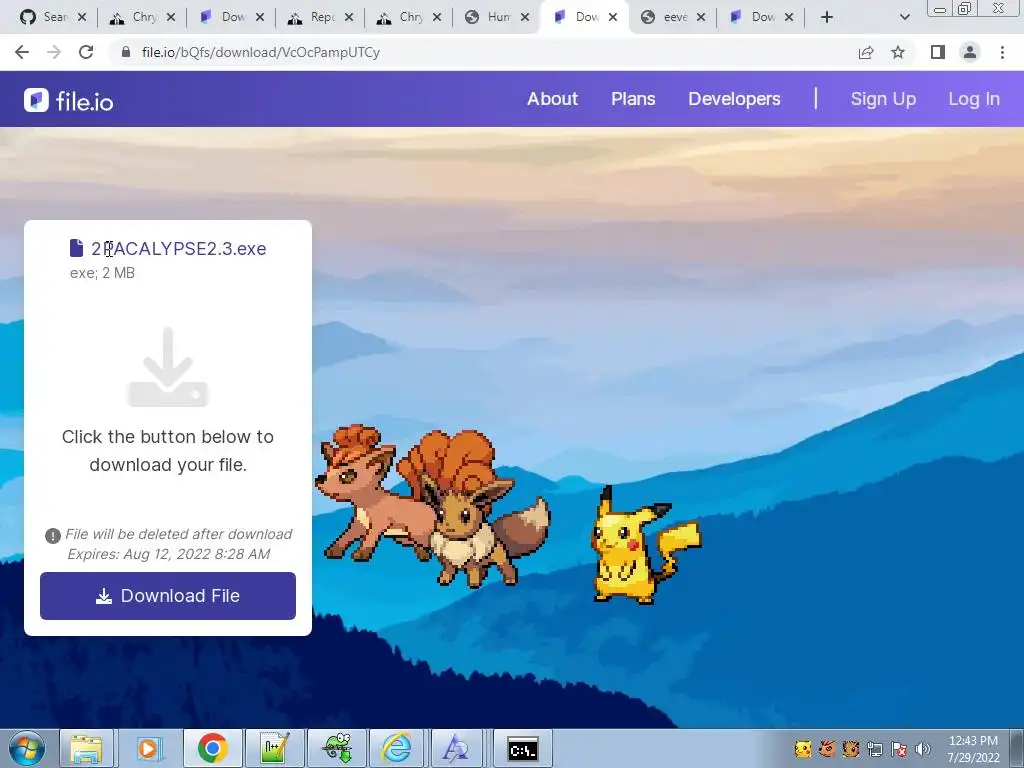The image size is (1024, 768).
Task: Open the Developers page
Action: click(734, 99)
